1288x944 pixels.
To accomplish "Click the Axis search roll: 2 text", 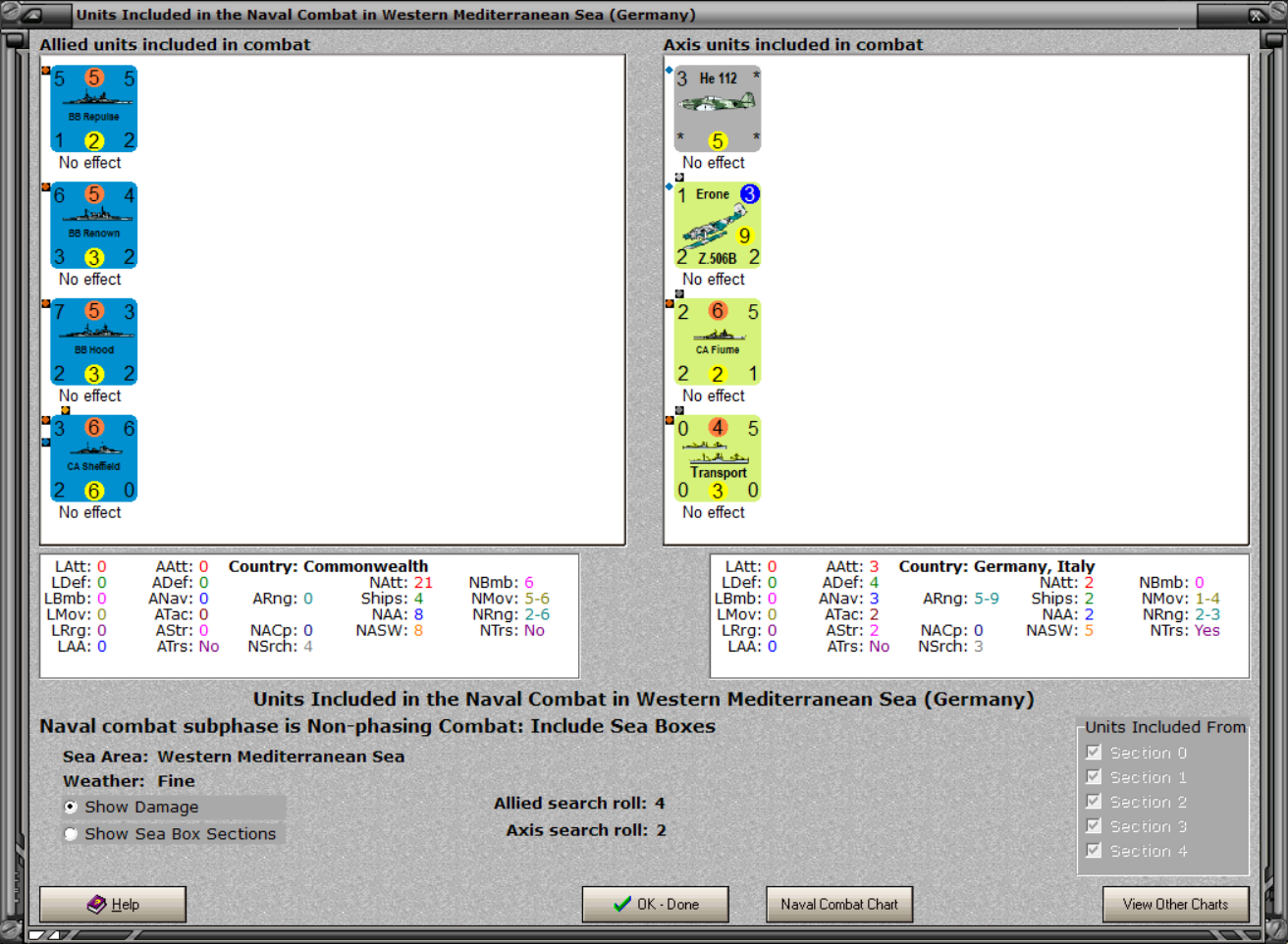I will point(586,830).
